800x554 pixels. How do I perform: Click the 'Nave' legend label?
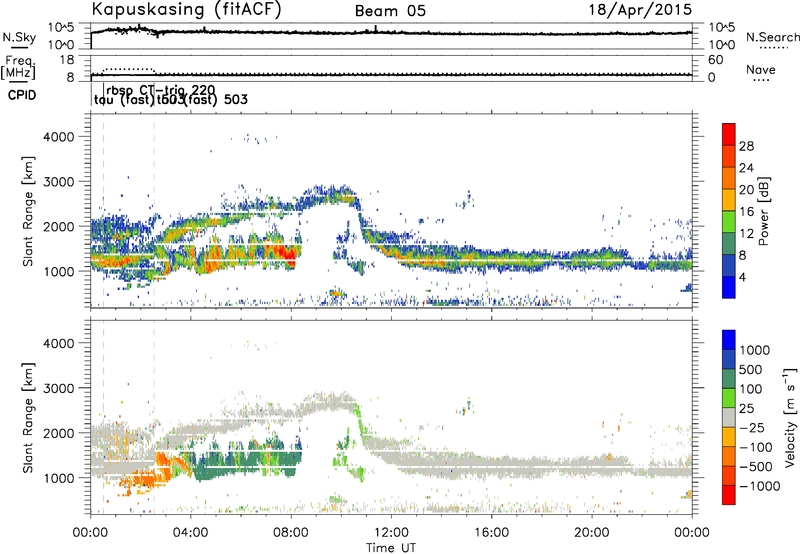761,69
